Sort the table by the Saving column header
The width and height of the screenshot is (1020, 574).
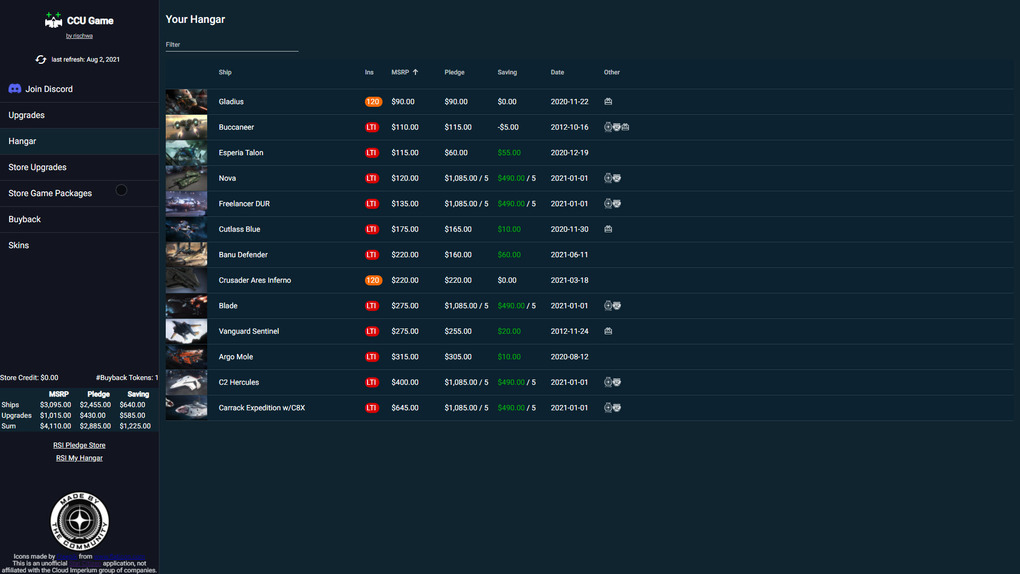[x=507, y=72]
